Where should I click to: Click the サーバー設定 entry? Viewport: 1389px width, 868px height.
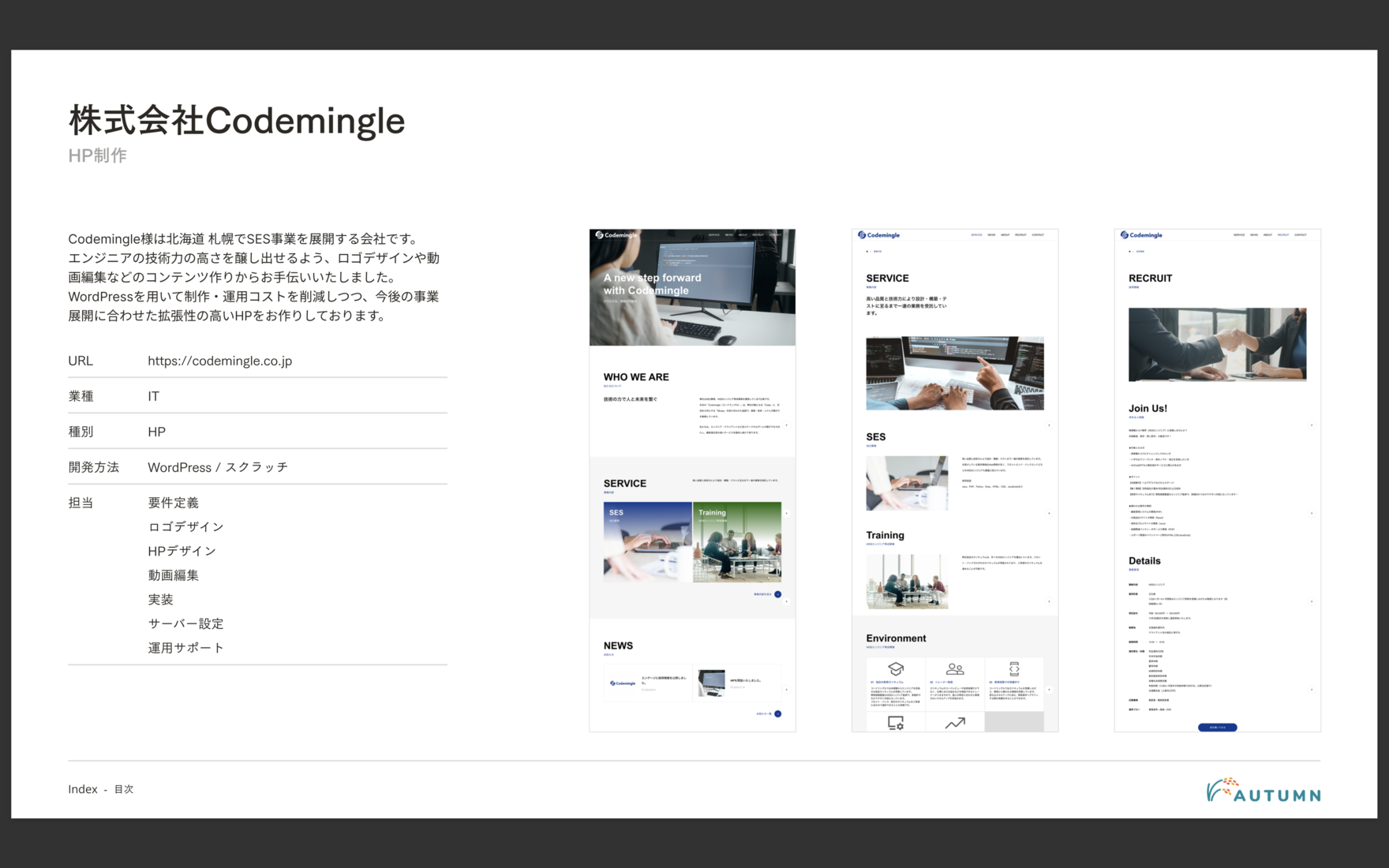[185, 623]
